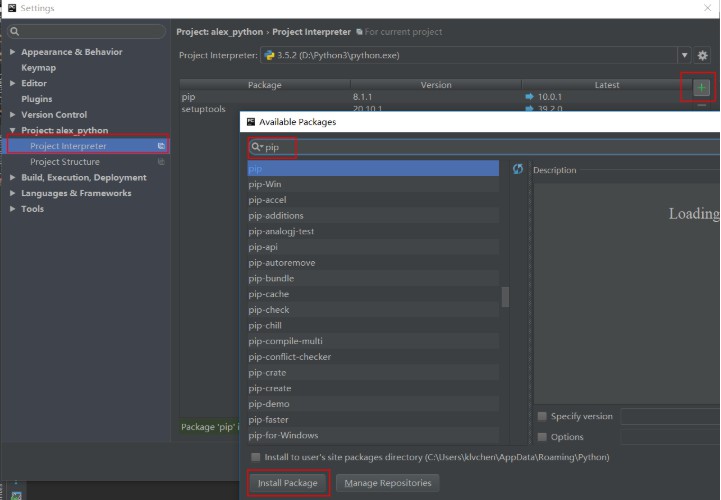Click the For current project icon
This screenshot has height=500, width=721.
[x=359, y=32]
